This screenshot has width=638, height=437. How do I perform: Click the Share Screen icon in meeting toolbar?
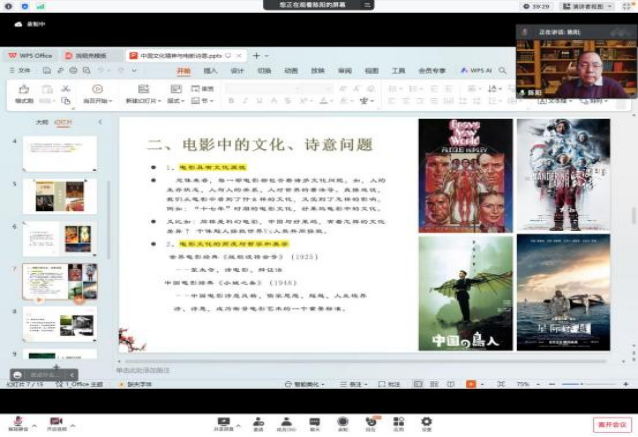tap(223, 422)
